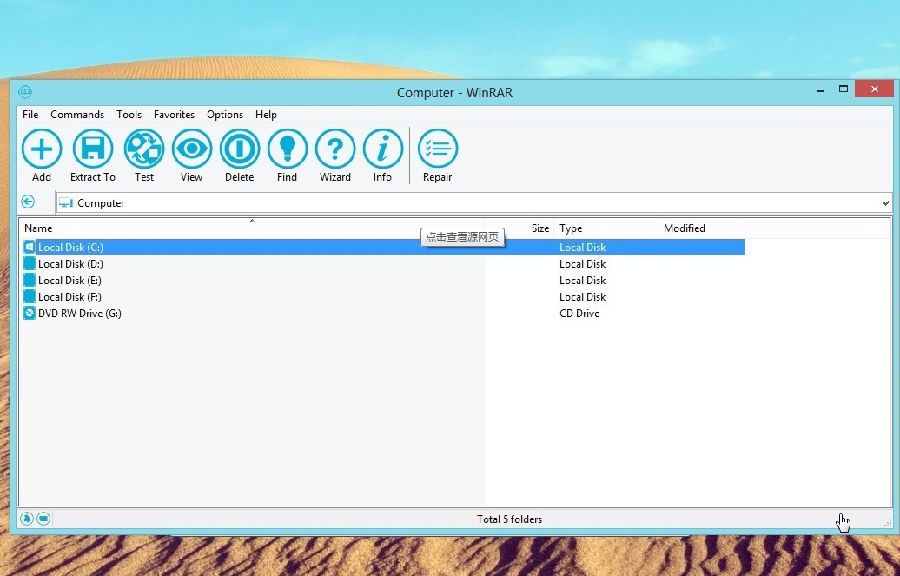The image size is (900, 576).
Task: Launch the Wizard question mark icon
Action: tap(335, 149)
